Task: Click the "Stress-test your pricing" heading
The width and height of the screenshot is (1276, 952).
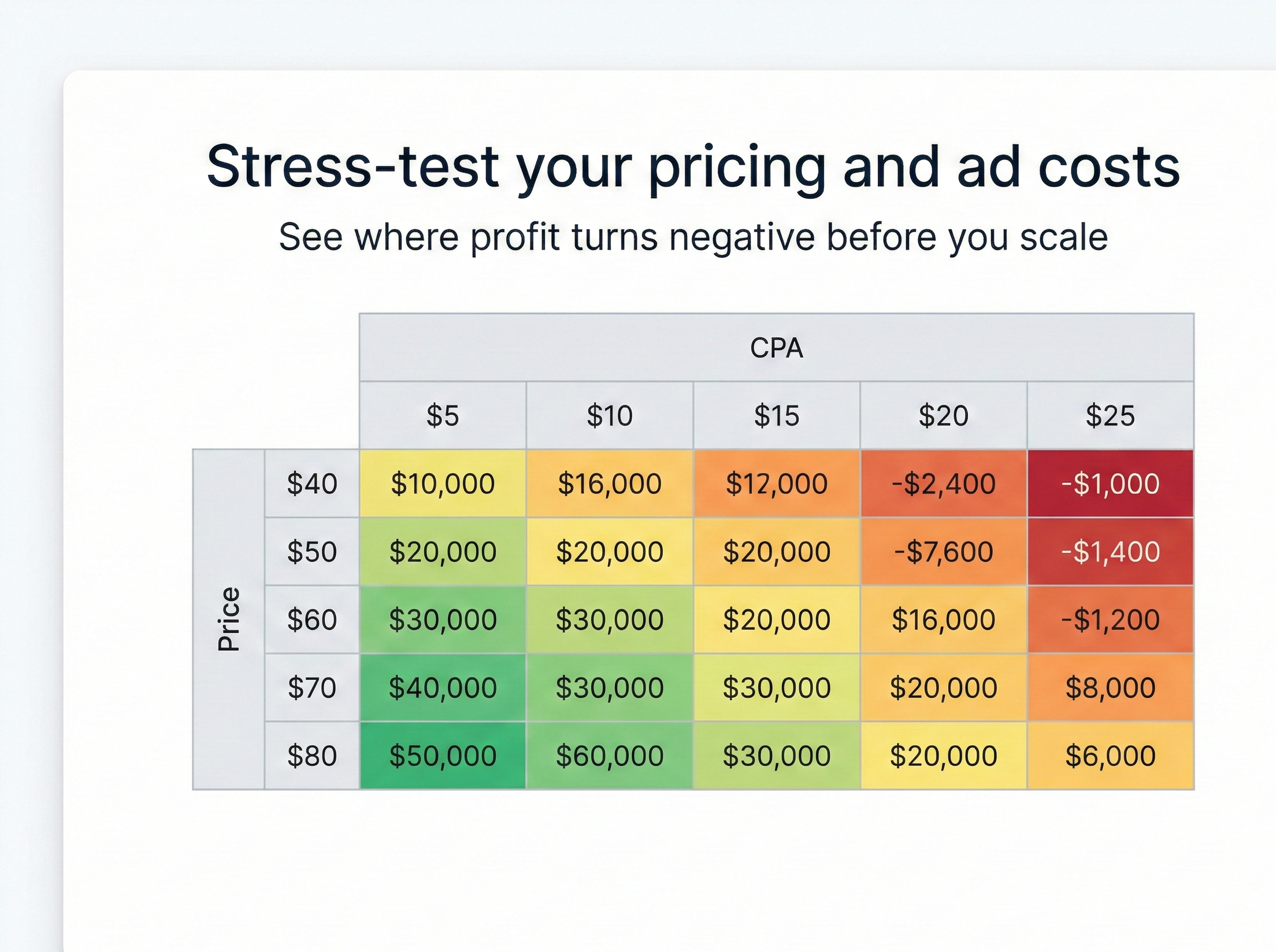Action: click(693, 166)
